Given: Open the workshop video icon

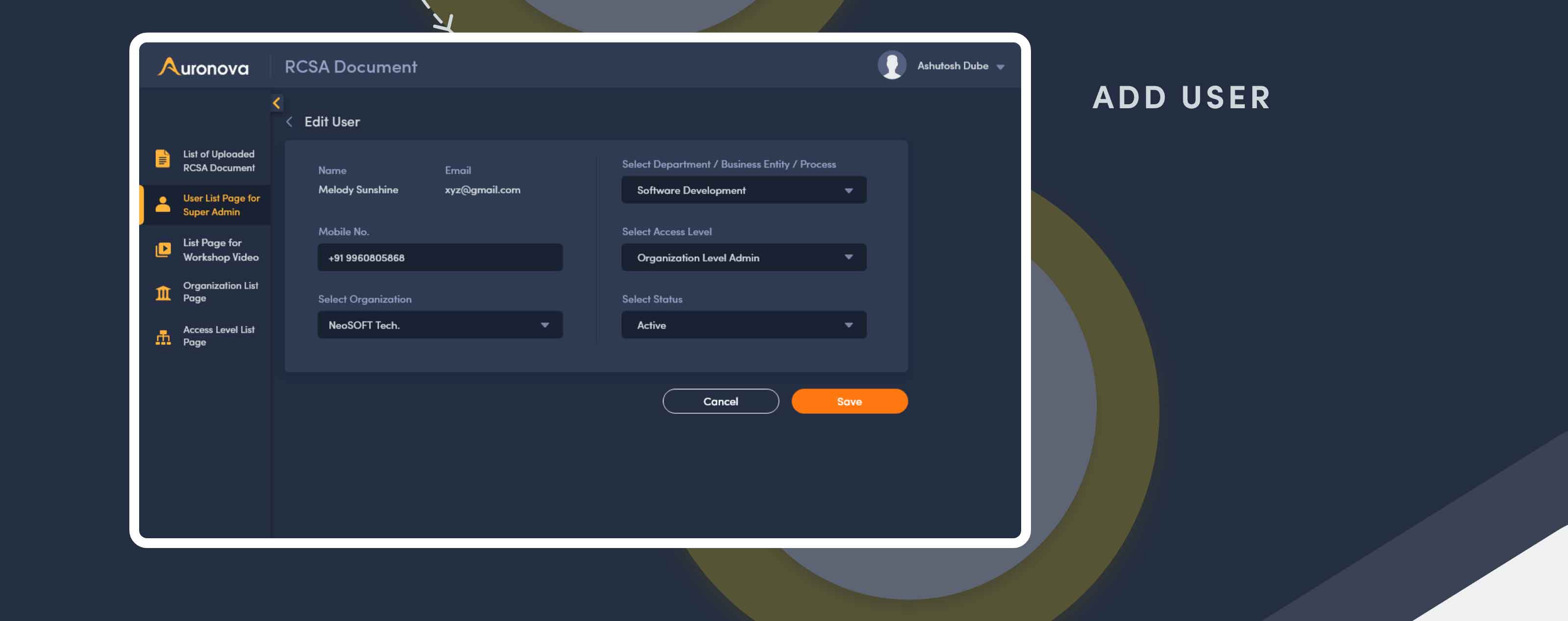Looking at the screenshot, I should click(x=163, y=249).
